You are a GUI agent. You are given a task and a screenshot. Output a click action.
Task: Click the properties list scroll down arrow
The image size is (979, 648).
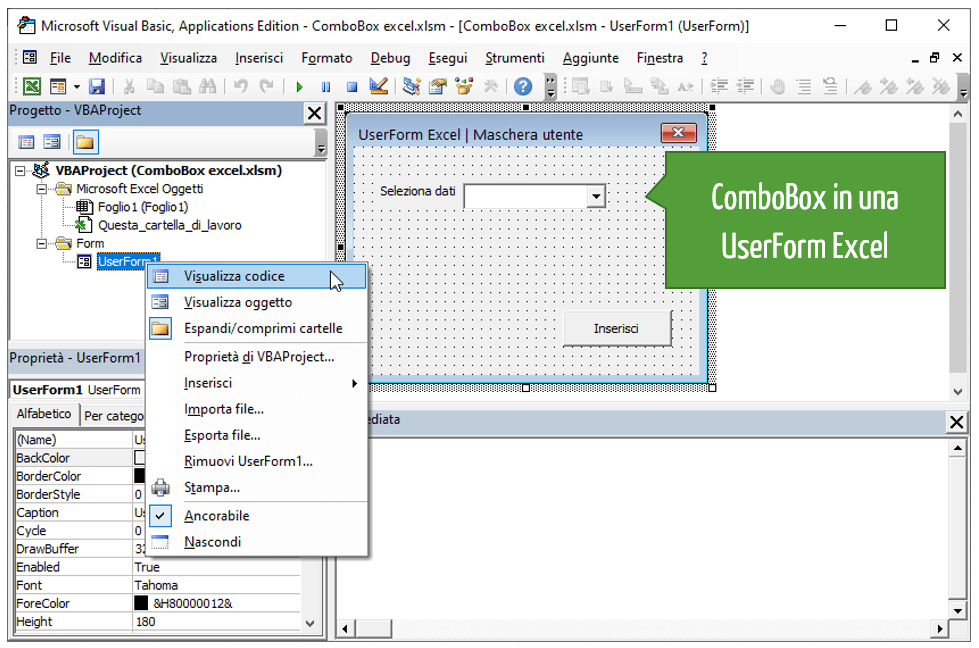310,623
